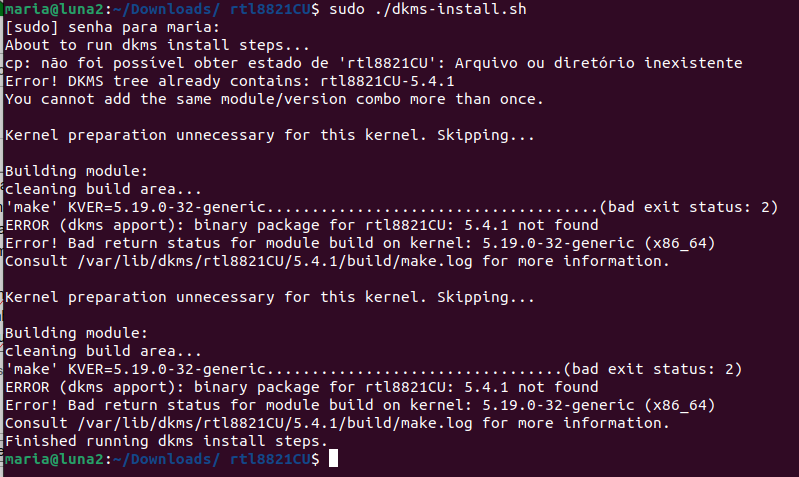
Task: Click the first 'ERROR (dkms apport)' line
Action: [x=302, y=225]
